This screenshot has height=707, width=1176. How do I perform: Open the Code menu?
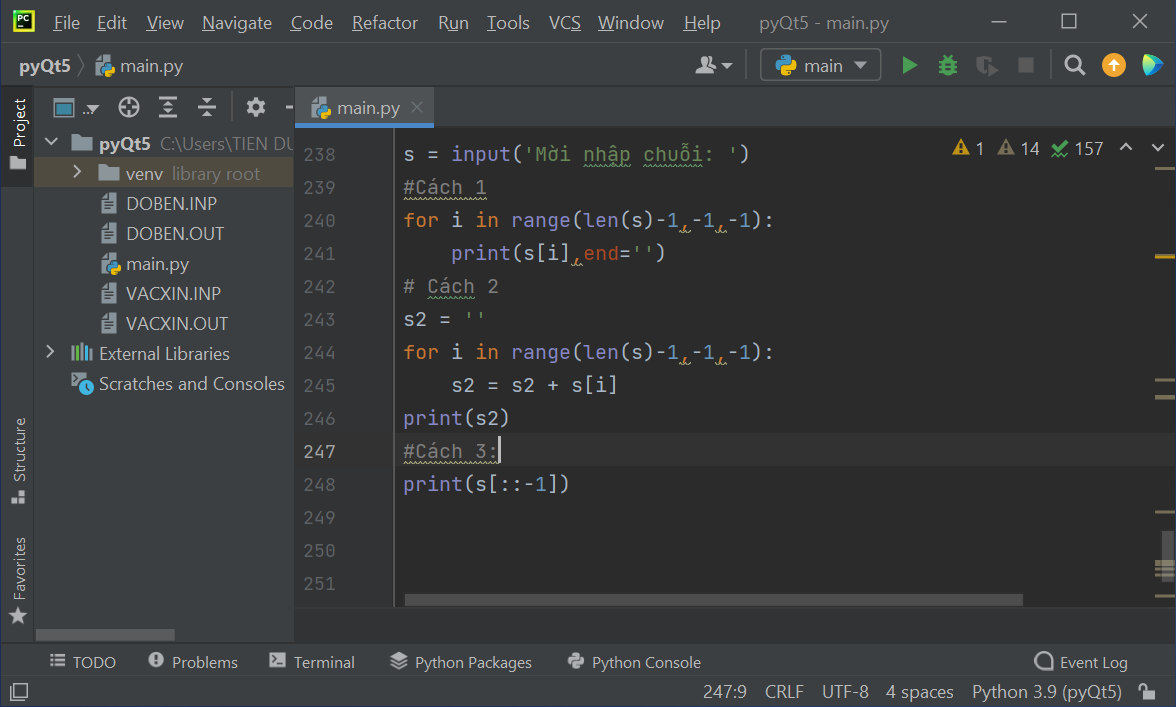pyautogui.click(x=312, y=23)
